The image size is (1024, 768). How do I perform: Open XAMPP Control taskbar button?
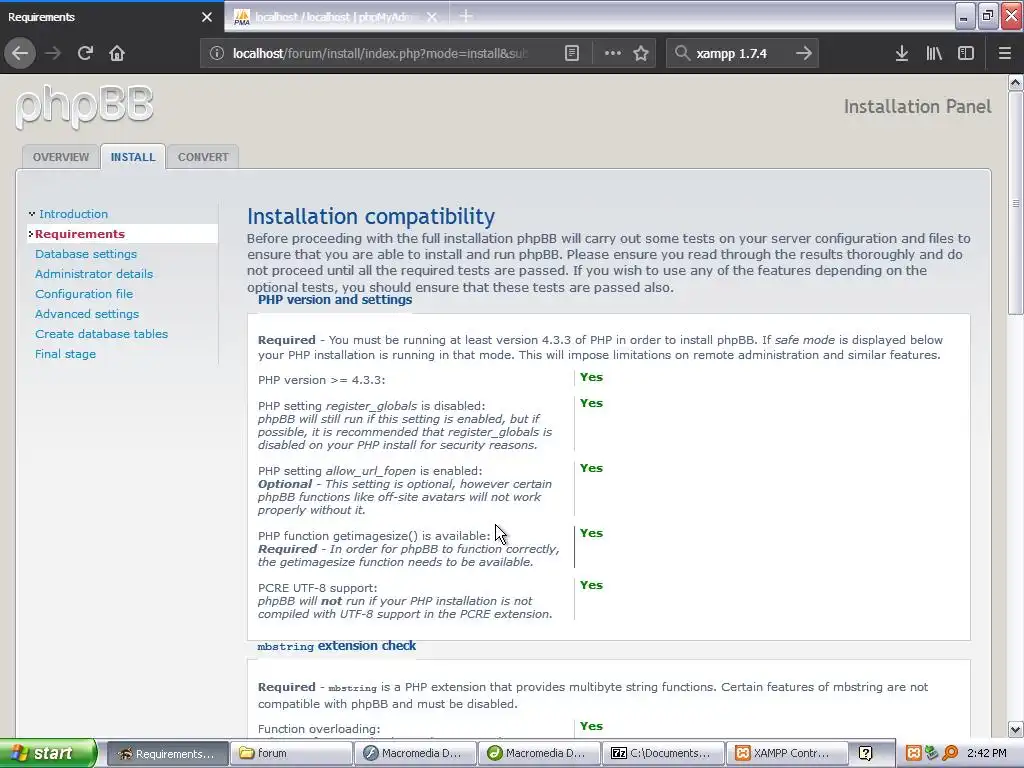pyautogui.click(x=788, y=754)
